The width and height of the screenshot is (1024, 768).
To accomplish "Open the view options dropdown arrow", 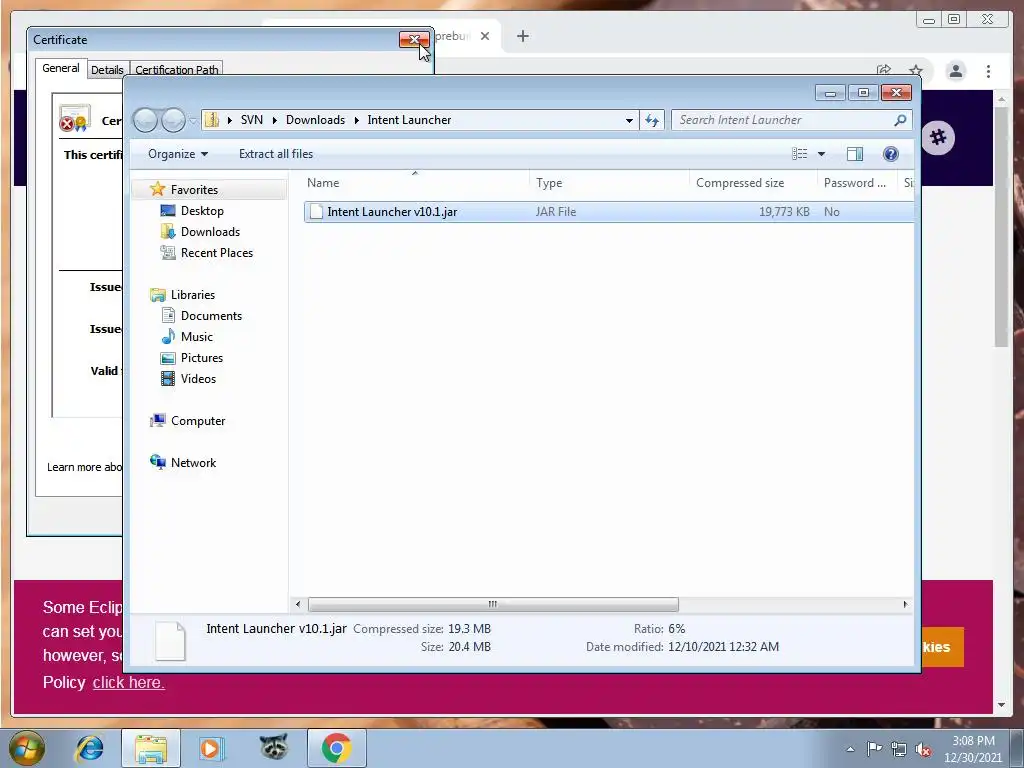I will click(x=822, y=154).
